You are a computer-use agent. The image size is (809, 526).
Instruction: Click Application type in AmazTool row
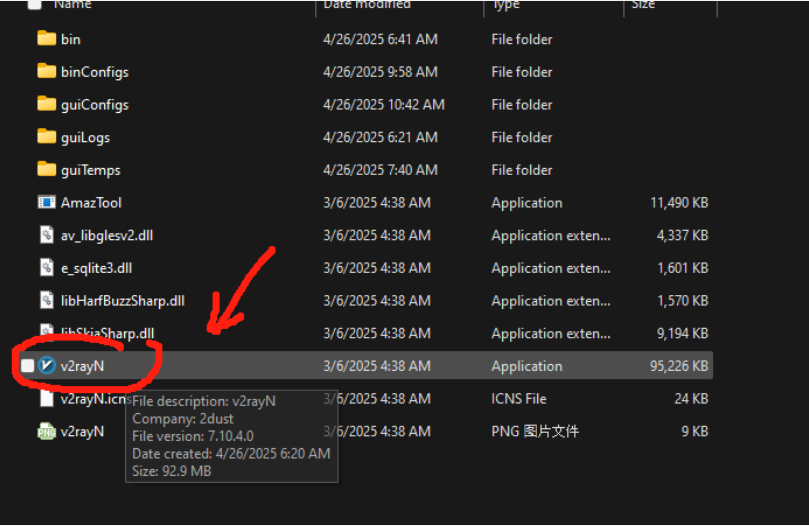(527, 203)
